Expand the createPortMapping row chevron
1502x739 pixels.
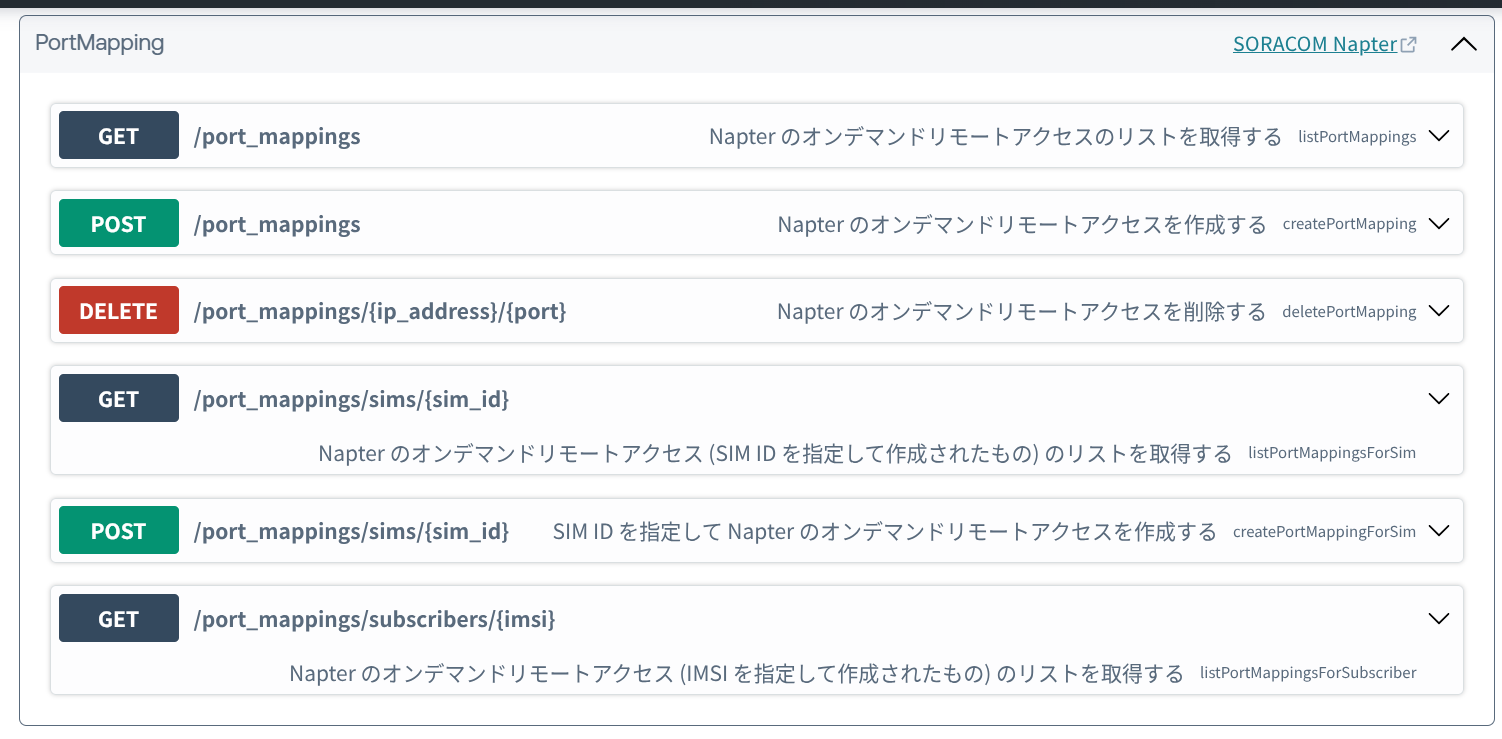[1439, 224]
